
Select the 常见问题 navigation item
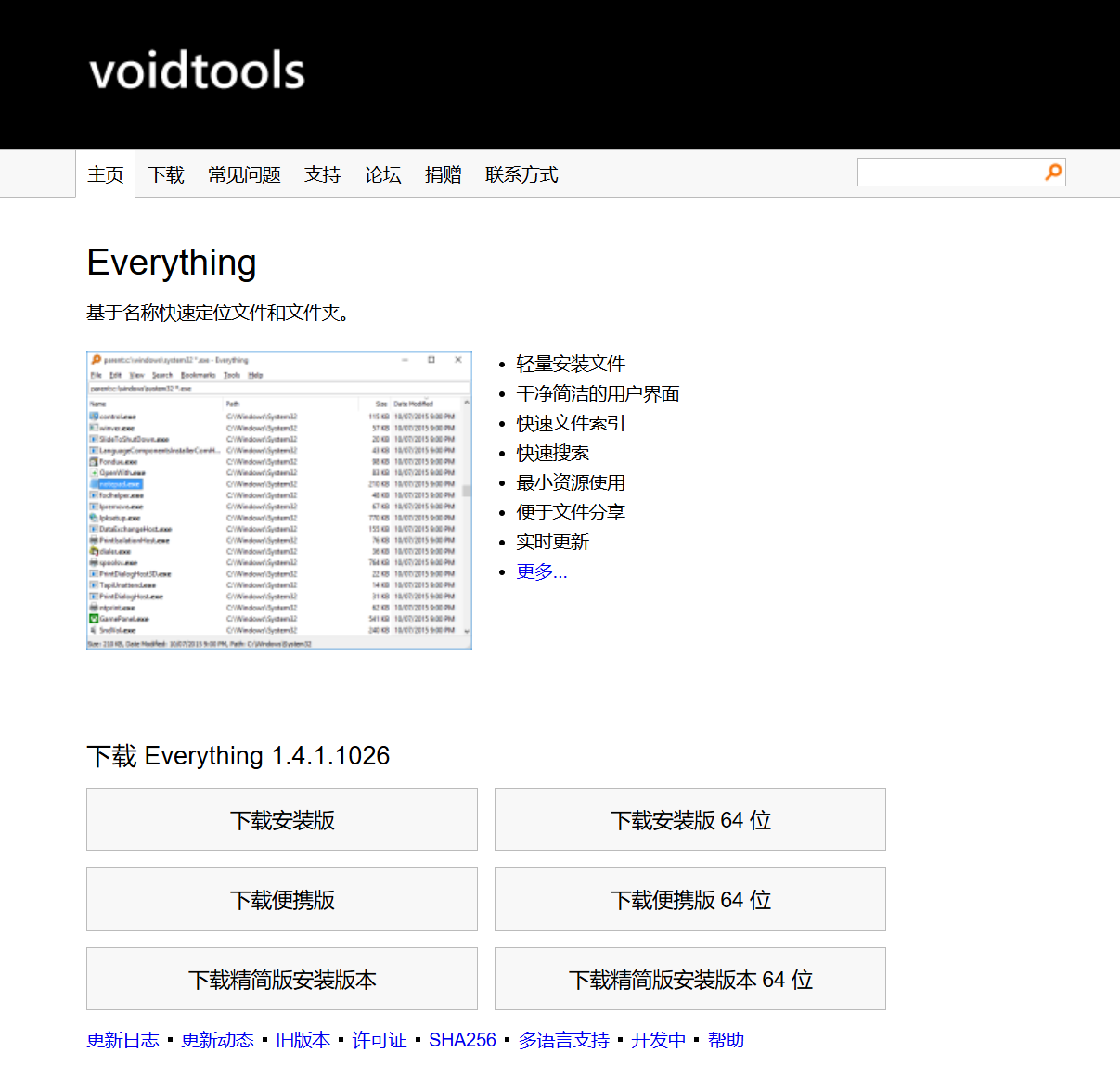[x=243, y=174]
